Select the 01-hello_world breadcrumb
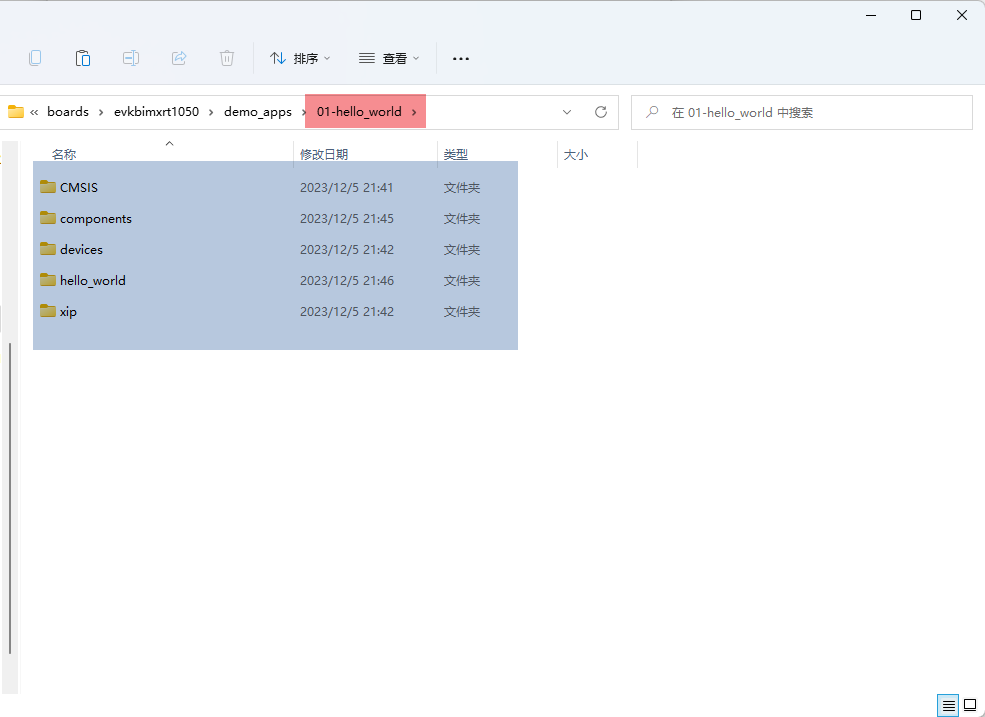The width and height of the screenshot is (985, 717). (359, 112)
